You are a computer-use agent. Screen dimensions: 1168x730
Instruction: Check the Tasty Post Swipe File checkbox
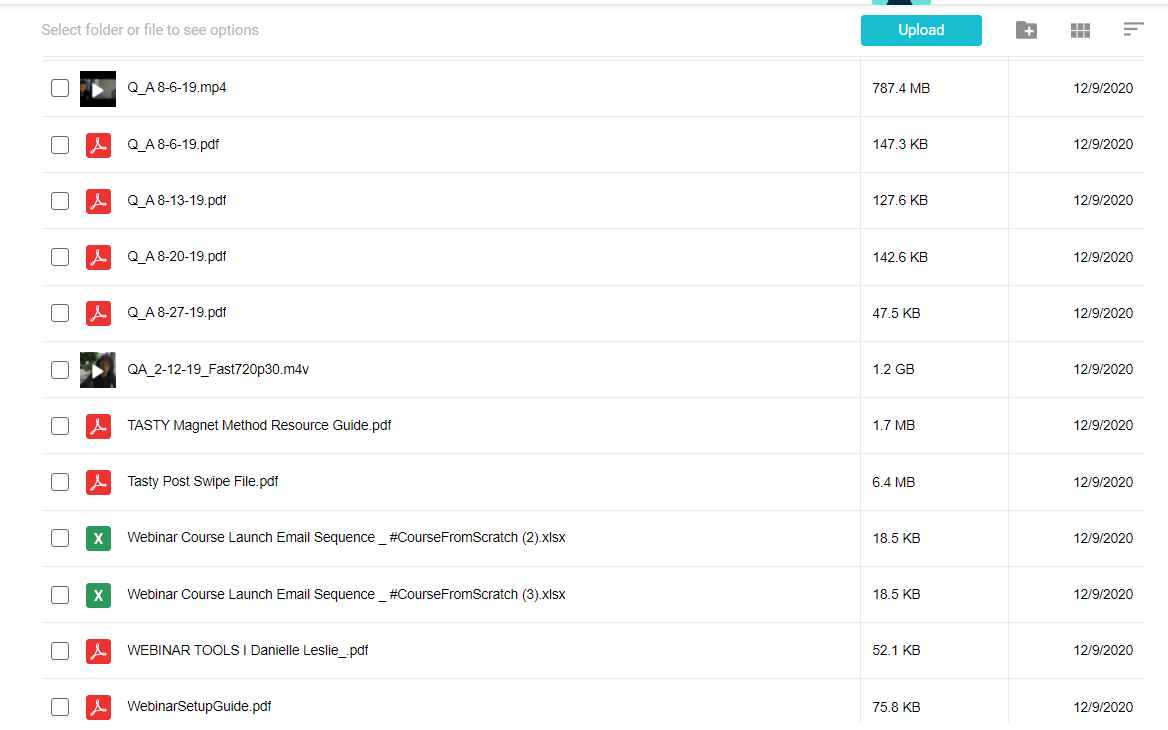[60, 482]
